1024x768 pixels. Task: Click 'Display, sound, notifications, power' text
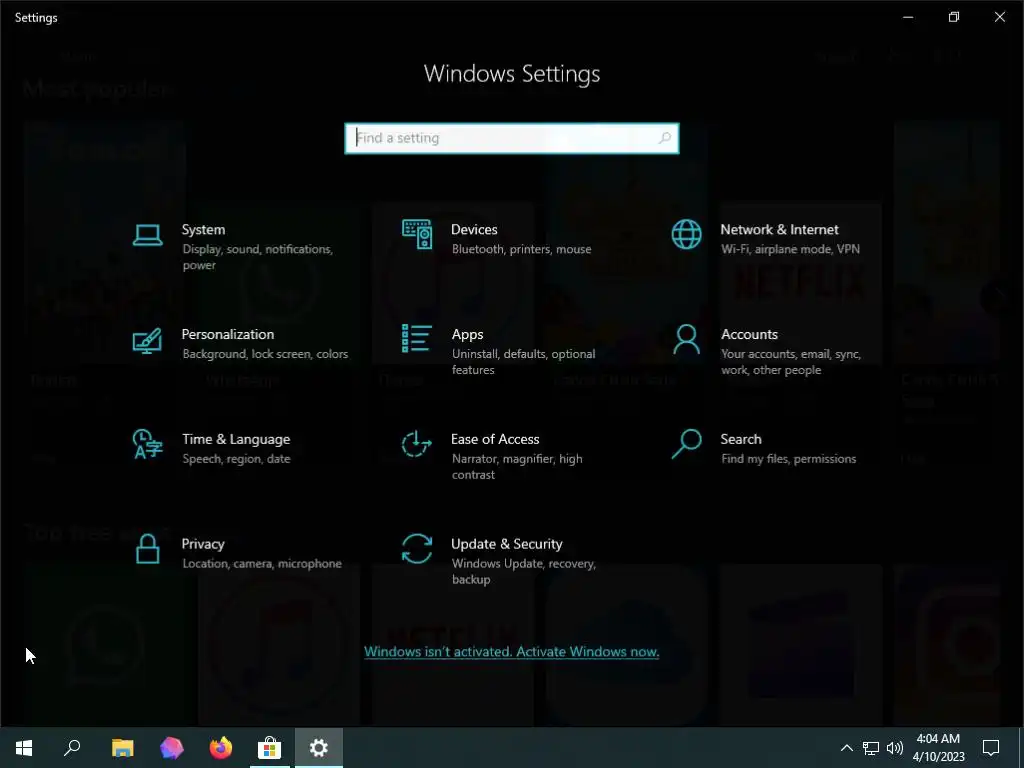tap(257, 257)
